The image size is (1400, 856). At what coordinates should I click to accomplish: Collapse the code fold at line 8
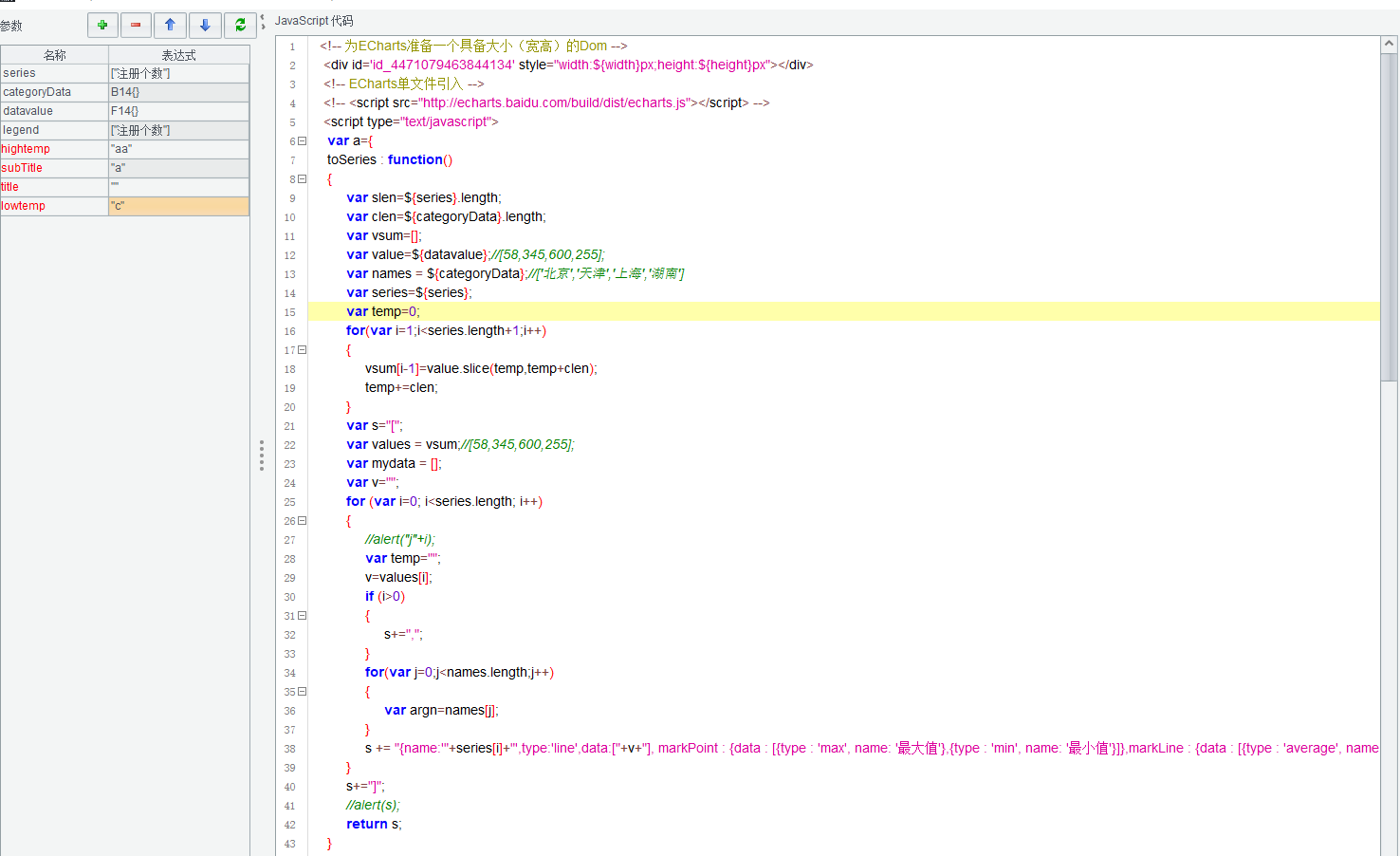coord(303,178)
